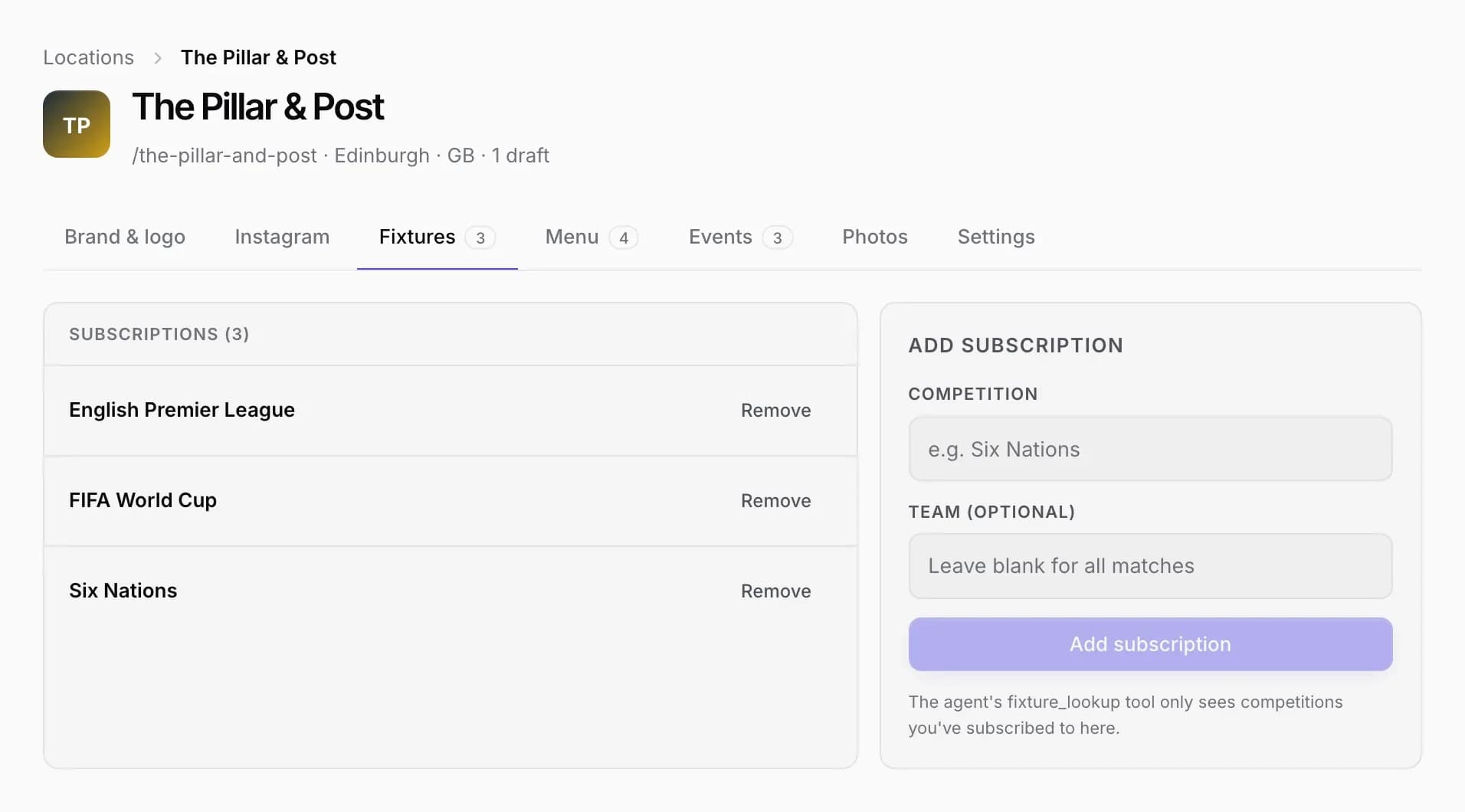Focus the Competition input field
The width and height of the screenshot is (1465, 812).
(1150, 449)
